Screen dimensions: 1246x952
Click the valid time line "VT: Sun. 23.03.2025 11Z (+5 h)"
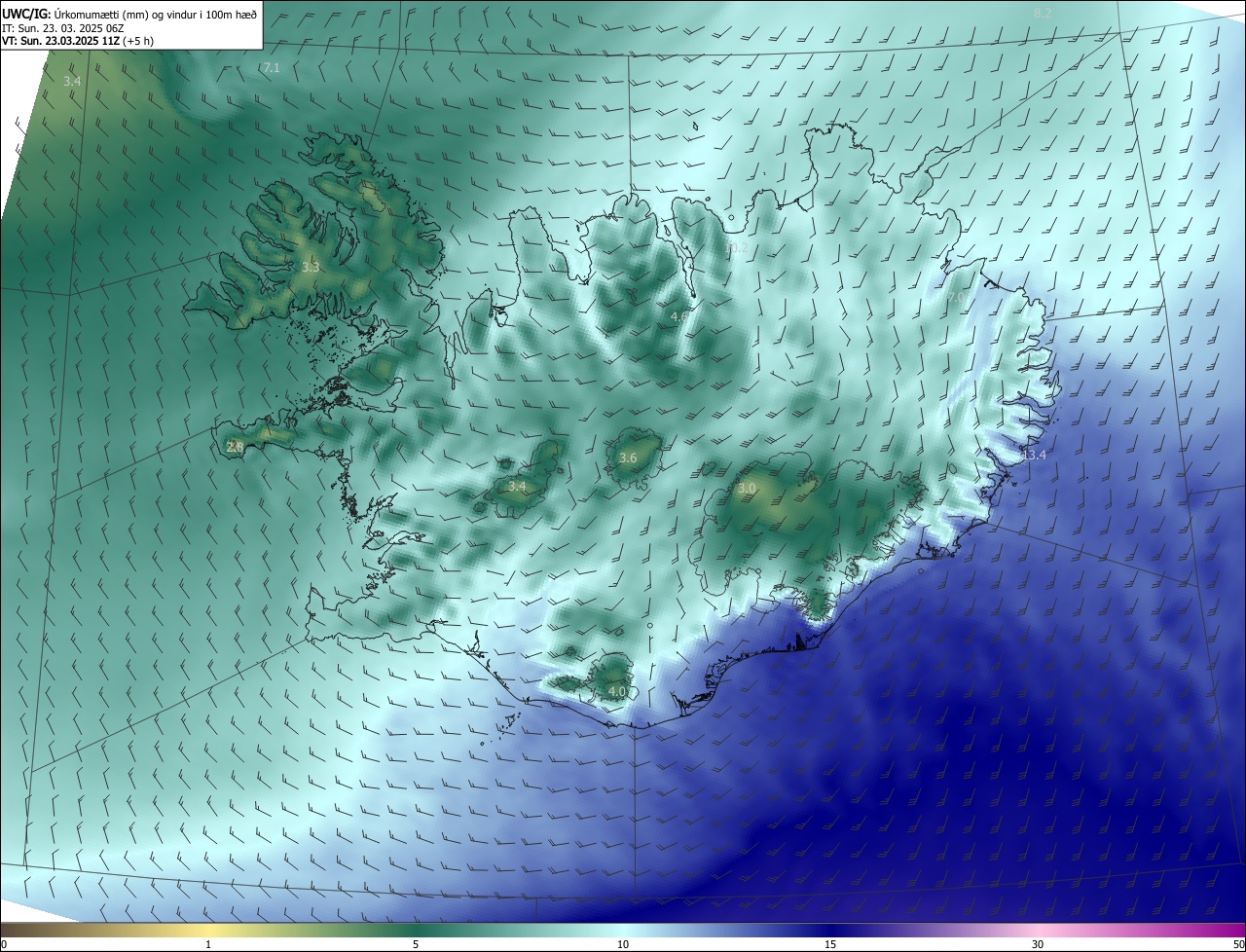pyautogui.click(x=78, y=41)
